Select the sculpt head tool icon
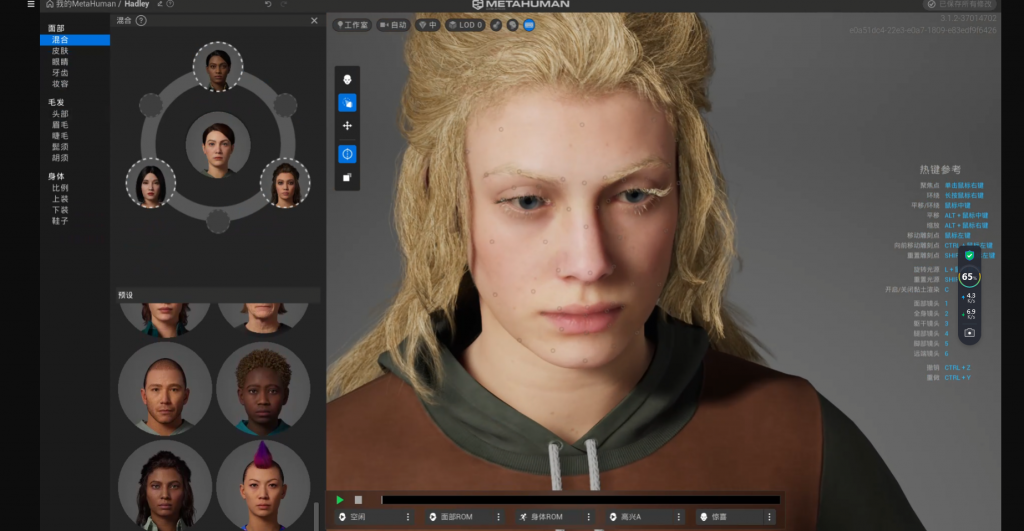 point(347,80)
